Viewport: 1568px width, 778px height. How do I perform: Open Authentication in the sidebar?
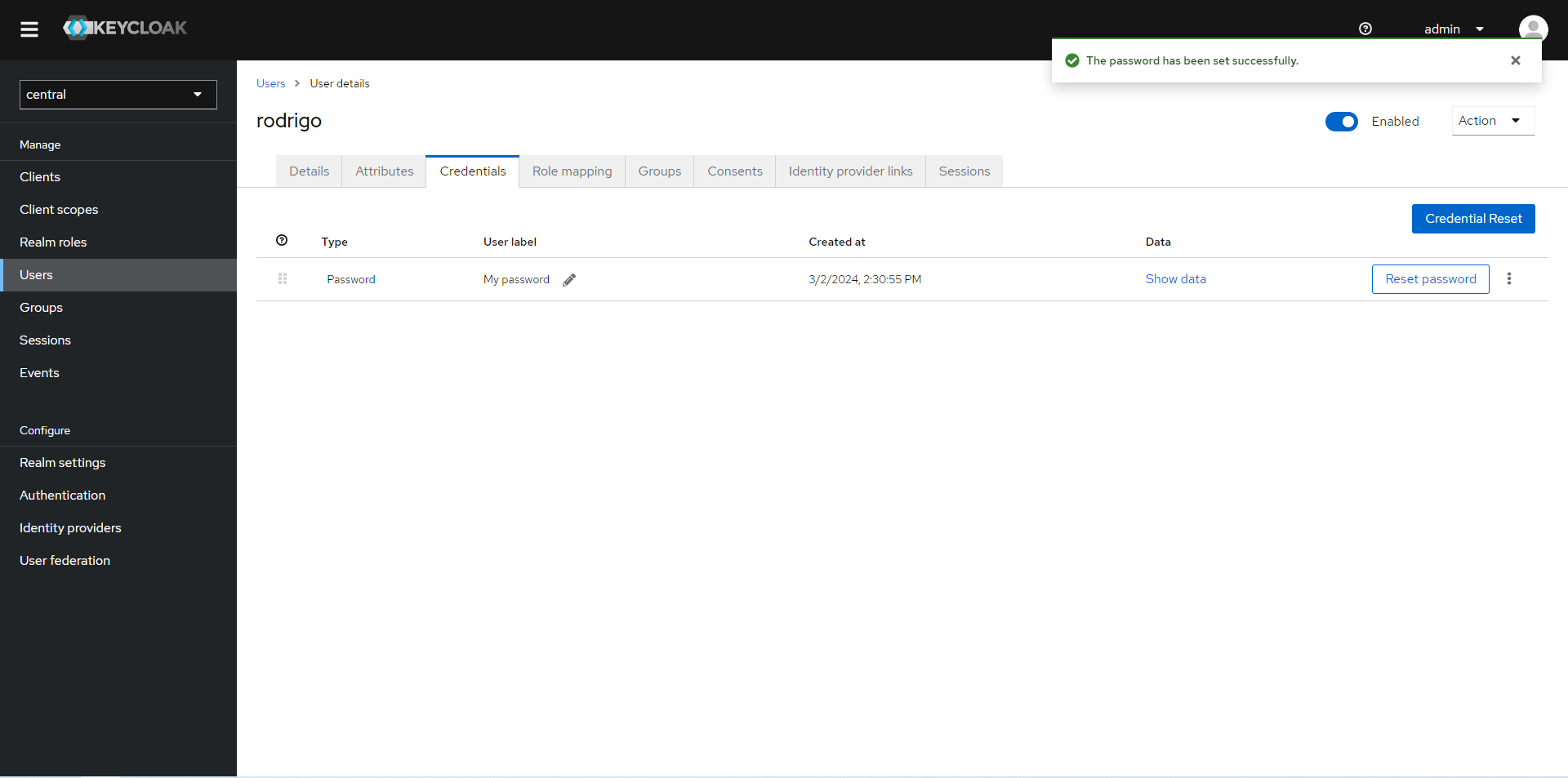click(x=118, y=496)
